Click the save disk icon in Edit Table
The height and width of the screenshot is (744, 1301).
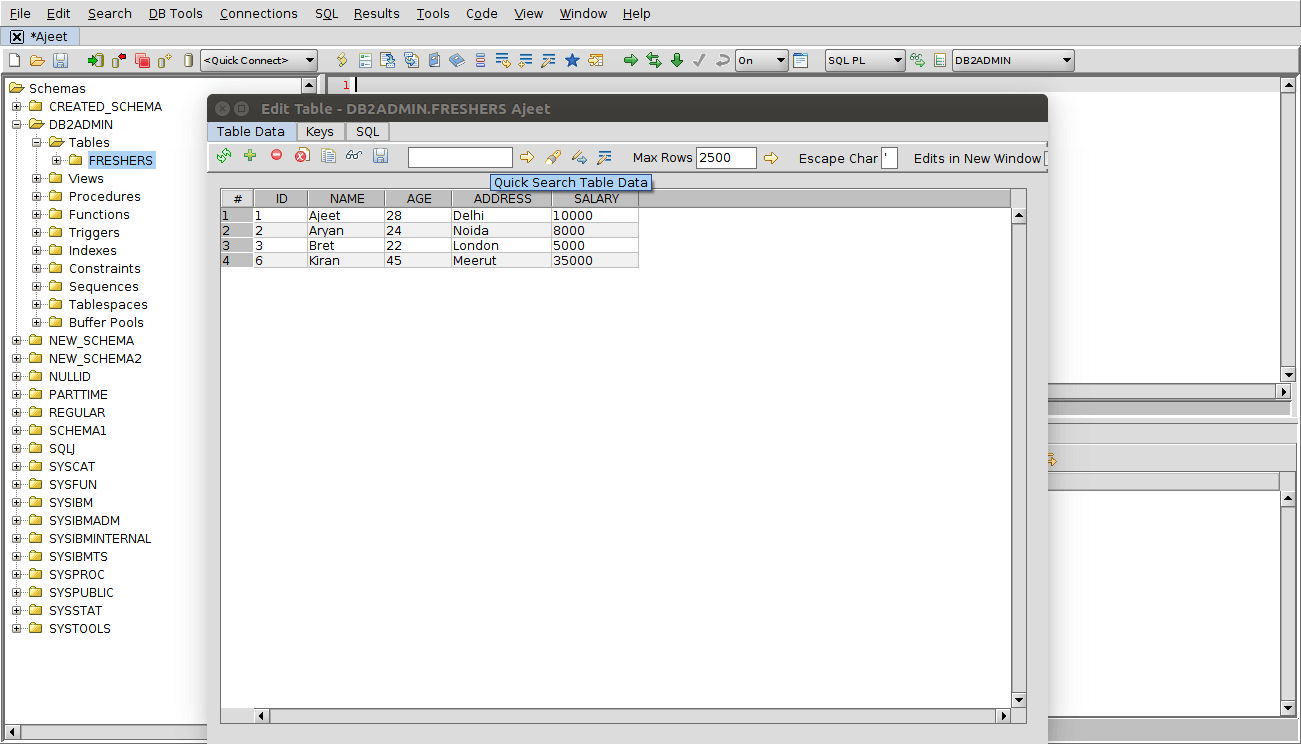pos(380,156)
